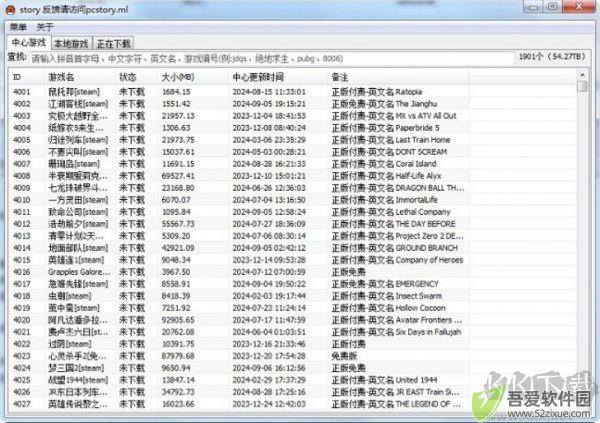
Task: Click the story app icon in title bar
Action: pos(10,10)
